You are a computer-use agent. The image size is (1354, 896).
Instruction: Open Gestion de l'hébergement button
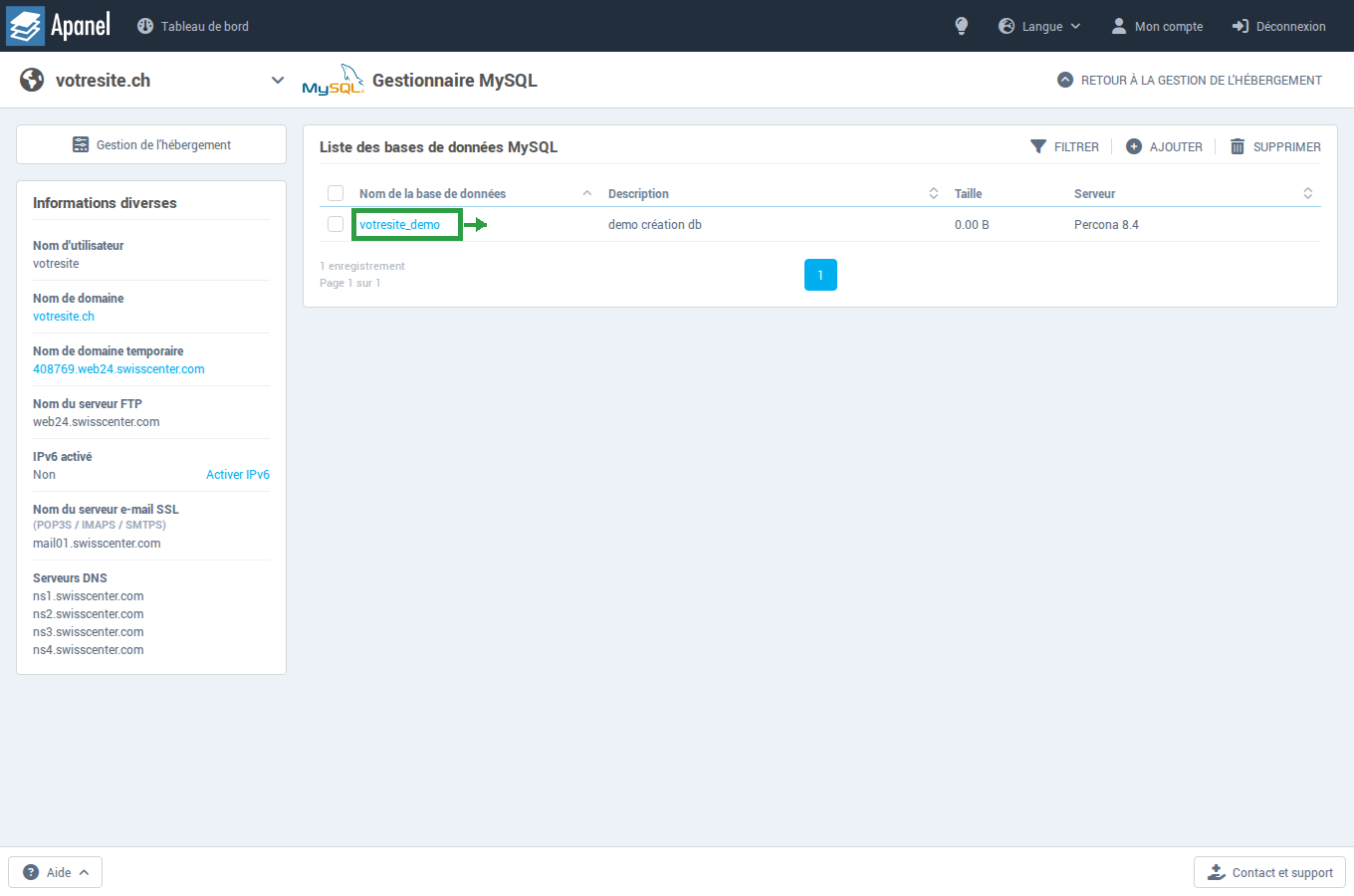(x=151, y=144)
